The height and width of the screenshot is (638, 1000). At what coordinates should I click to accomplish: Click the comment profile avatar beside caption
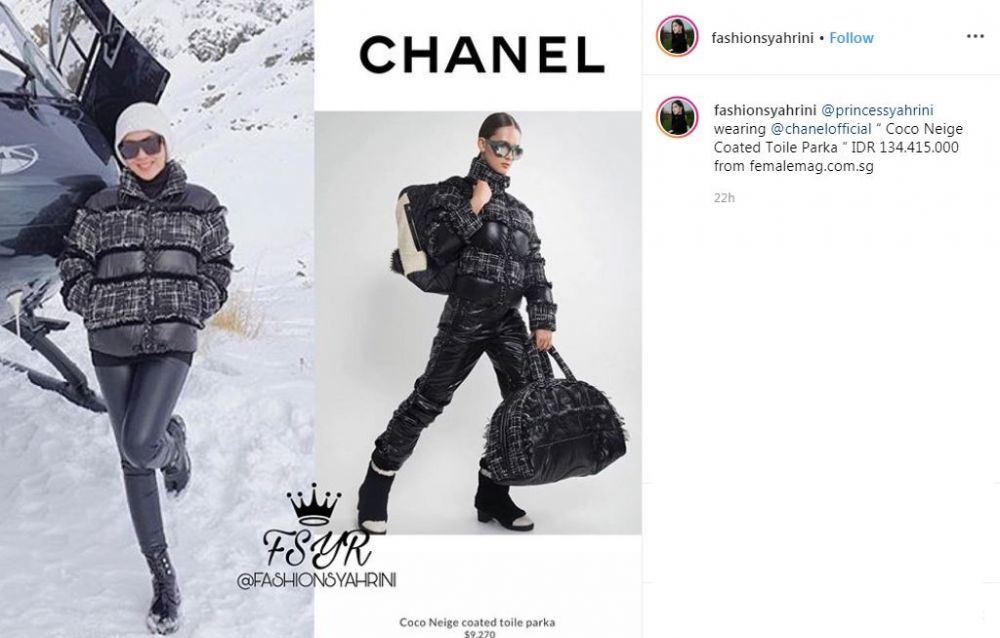coord(677,117)
